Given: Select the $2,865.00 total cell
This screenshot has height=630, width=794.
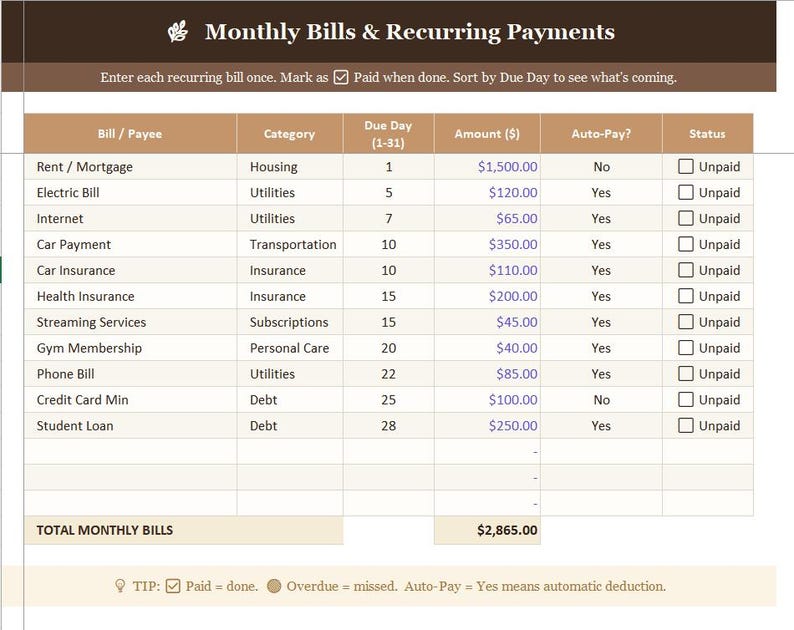Looking at the screenshot, I should pos(487,530).
